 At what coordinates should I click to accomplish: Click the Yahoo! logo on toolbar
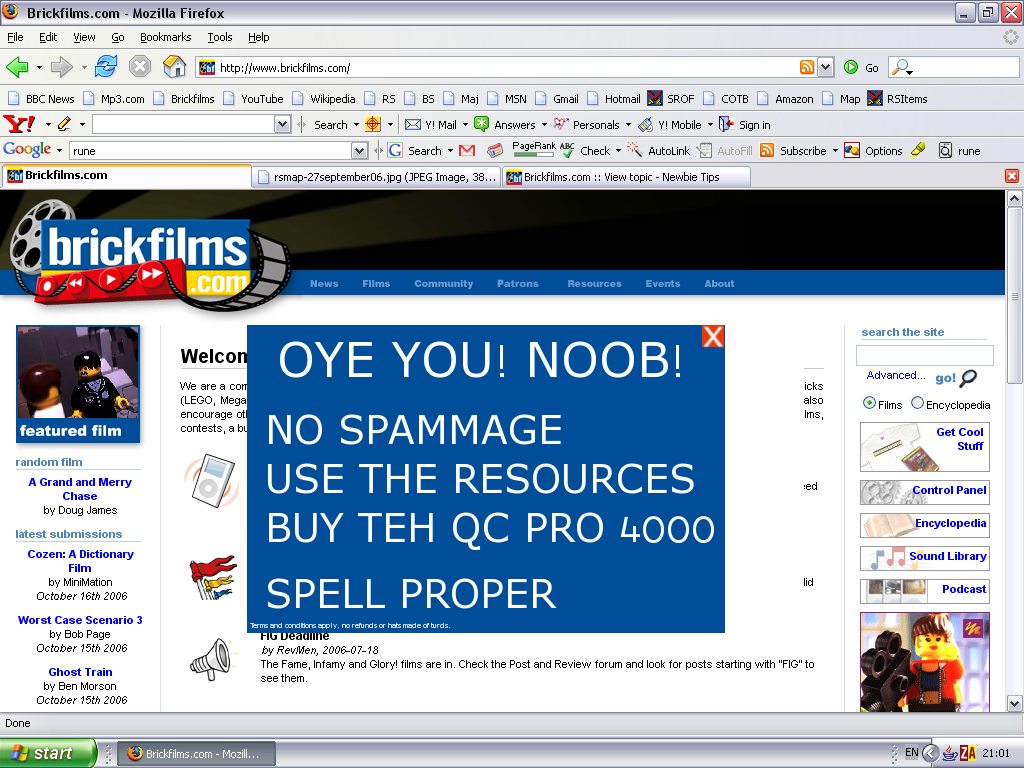pyautogui.click(x=20, y=124)
